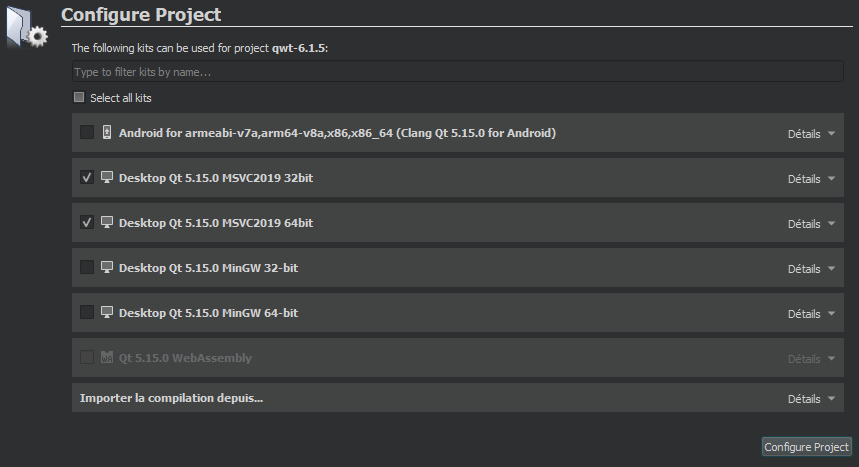Click the Configure Project button

[x=806, y=447]
